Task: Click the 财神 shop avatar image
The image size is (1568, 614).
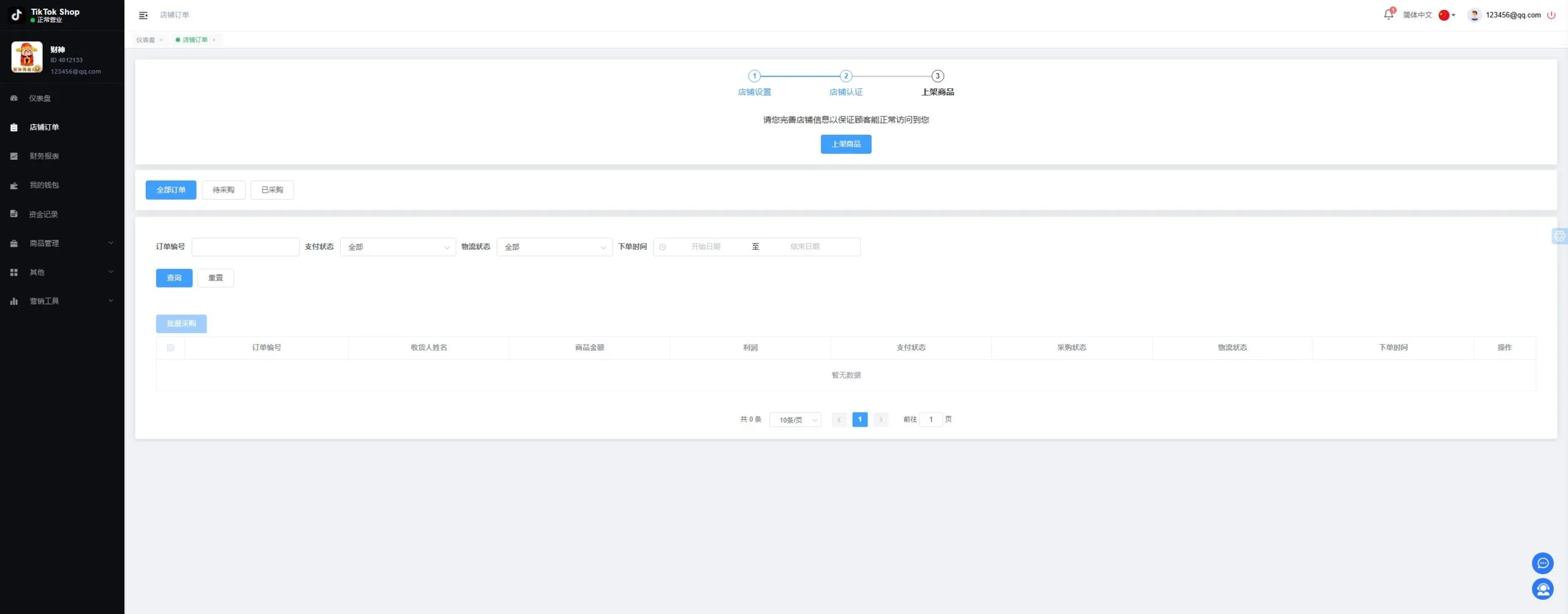Action: [27, 57]
